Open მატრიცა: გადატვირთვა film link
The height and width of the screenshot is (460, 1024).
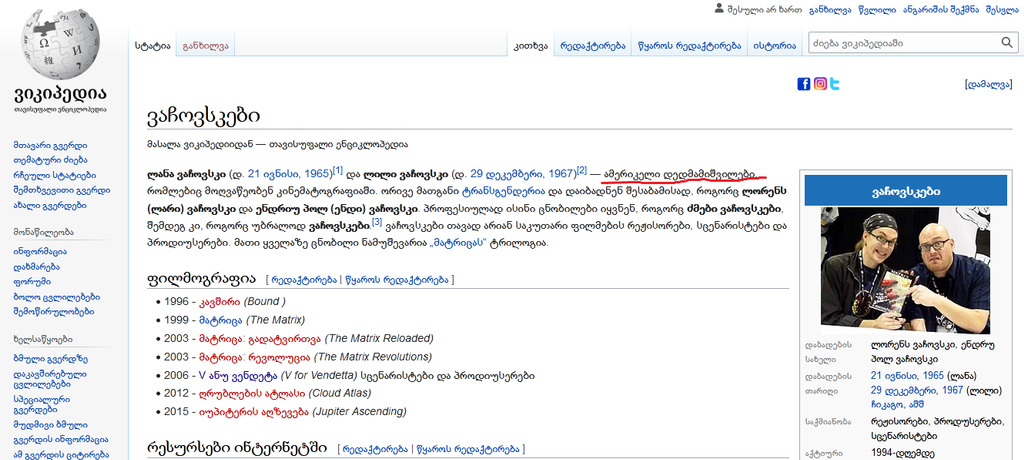pyautogui.click(x=260, y=338)
